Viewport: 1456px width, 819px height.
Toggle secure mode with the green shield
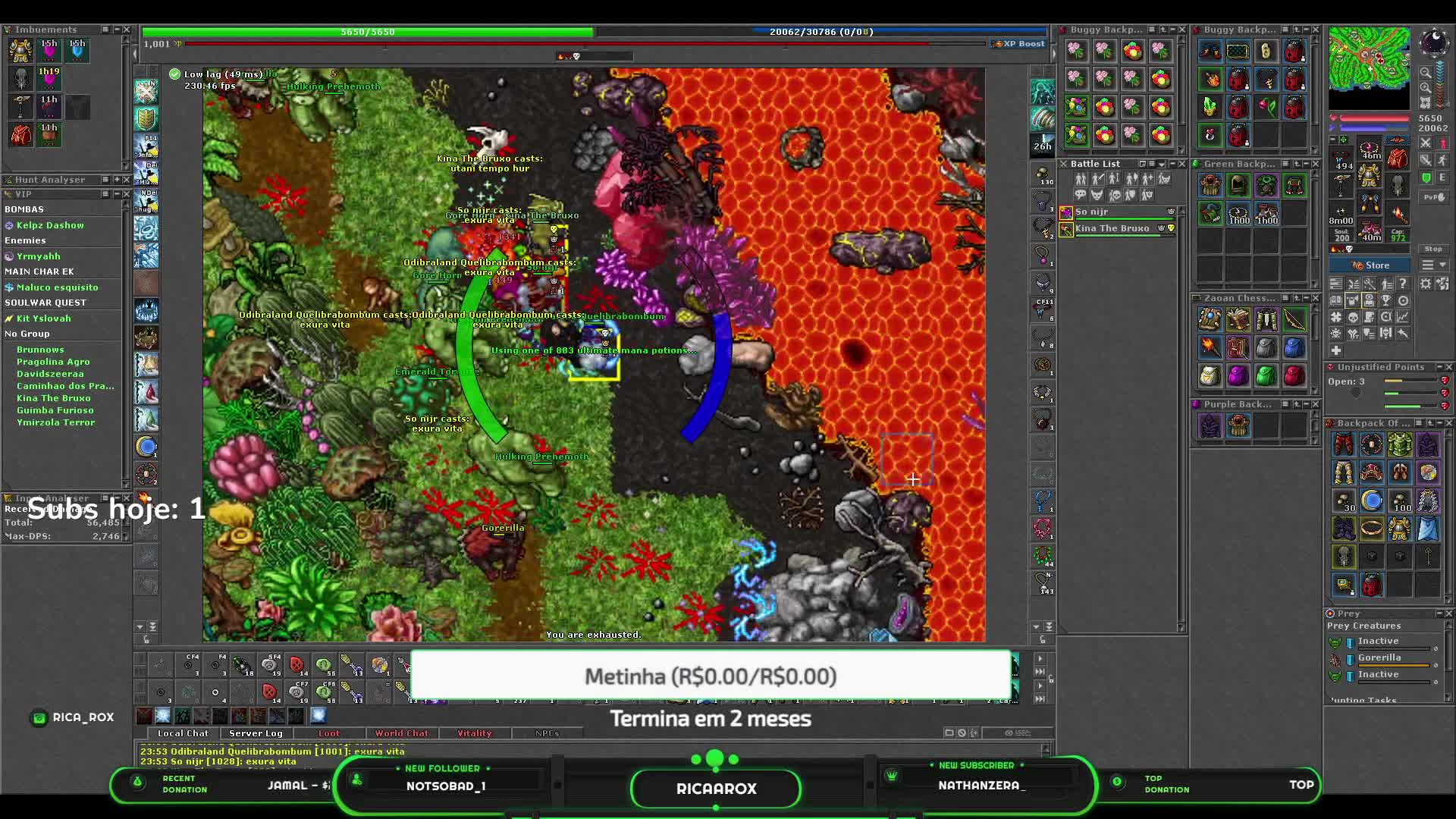click(x=1426, y=177)
